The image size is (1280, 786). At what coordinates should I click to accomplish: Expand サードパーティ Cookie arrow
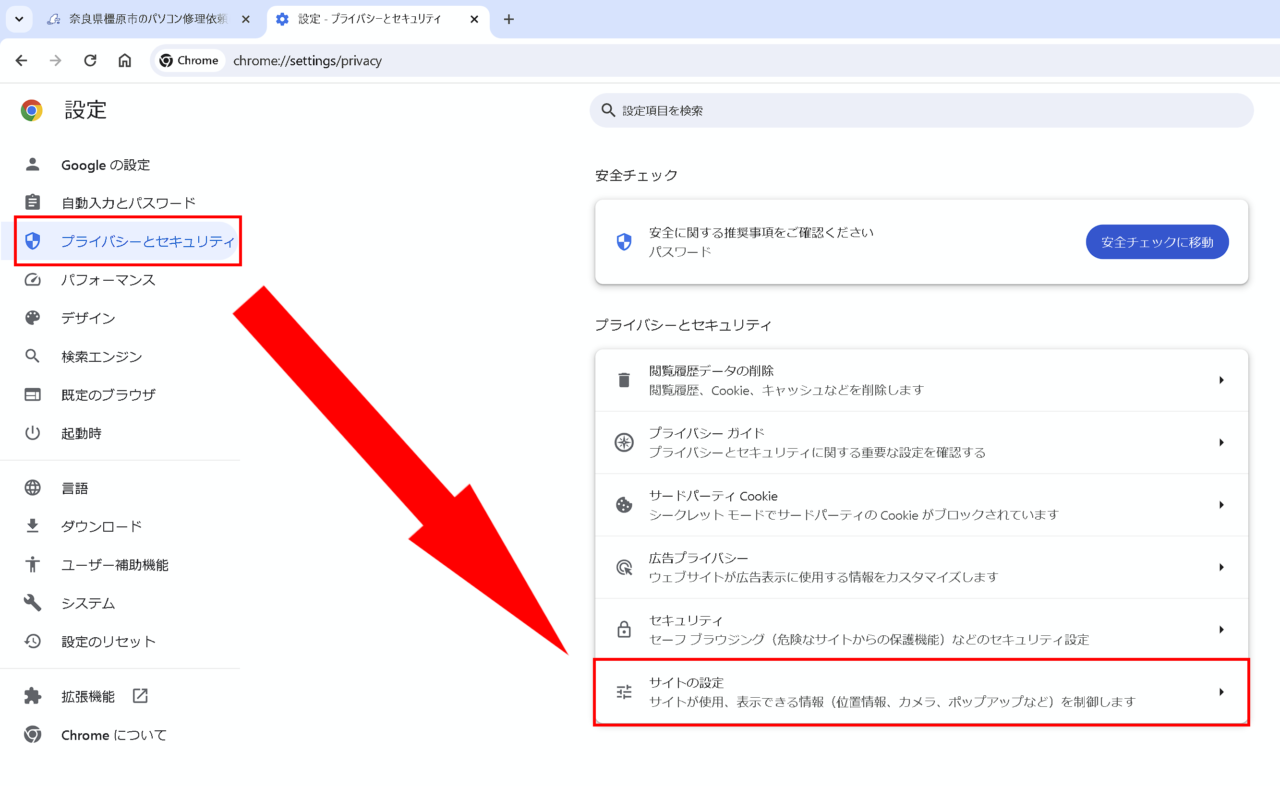pos(1221,505)
